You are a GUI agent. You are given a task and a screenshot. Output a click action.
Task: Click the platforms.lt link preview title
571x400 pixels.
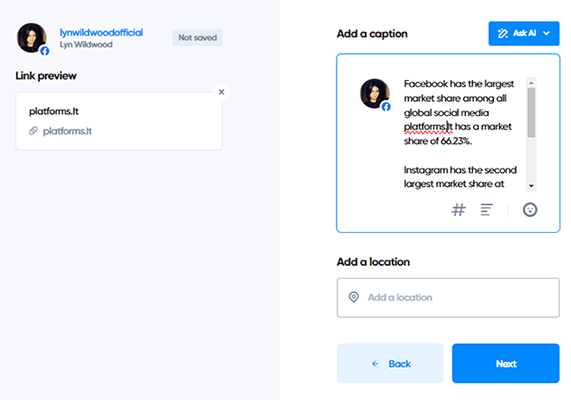[x=54, y=111]
